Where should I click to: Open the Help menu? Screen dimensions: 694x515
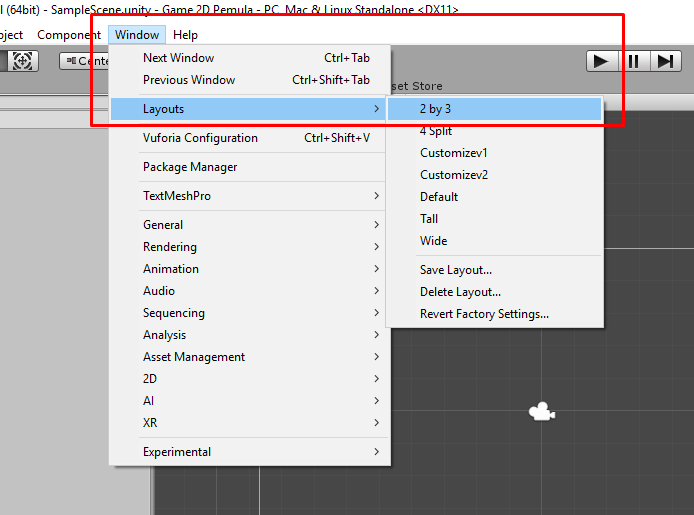pyautogui.click(x=185, y=35)
